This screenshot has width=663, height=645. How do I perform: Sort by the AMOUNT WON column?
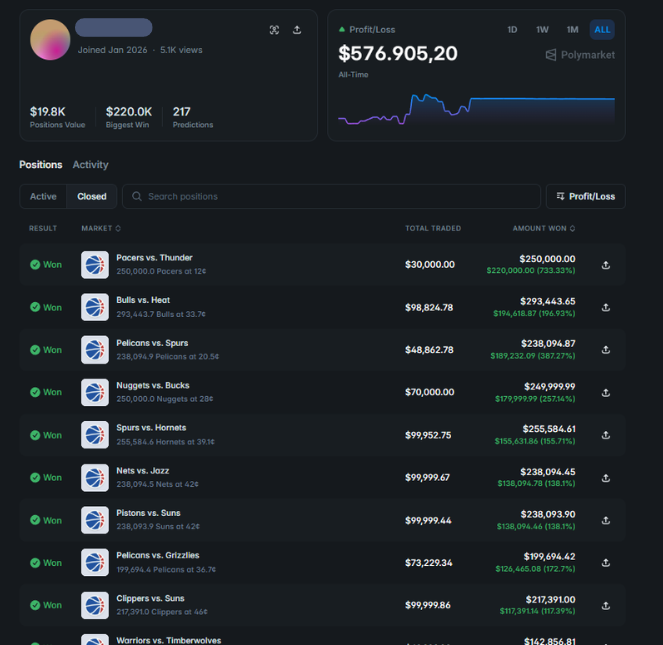pyautogui.click(x=544, y=228)
